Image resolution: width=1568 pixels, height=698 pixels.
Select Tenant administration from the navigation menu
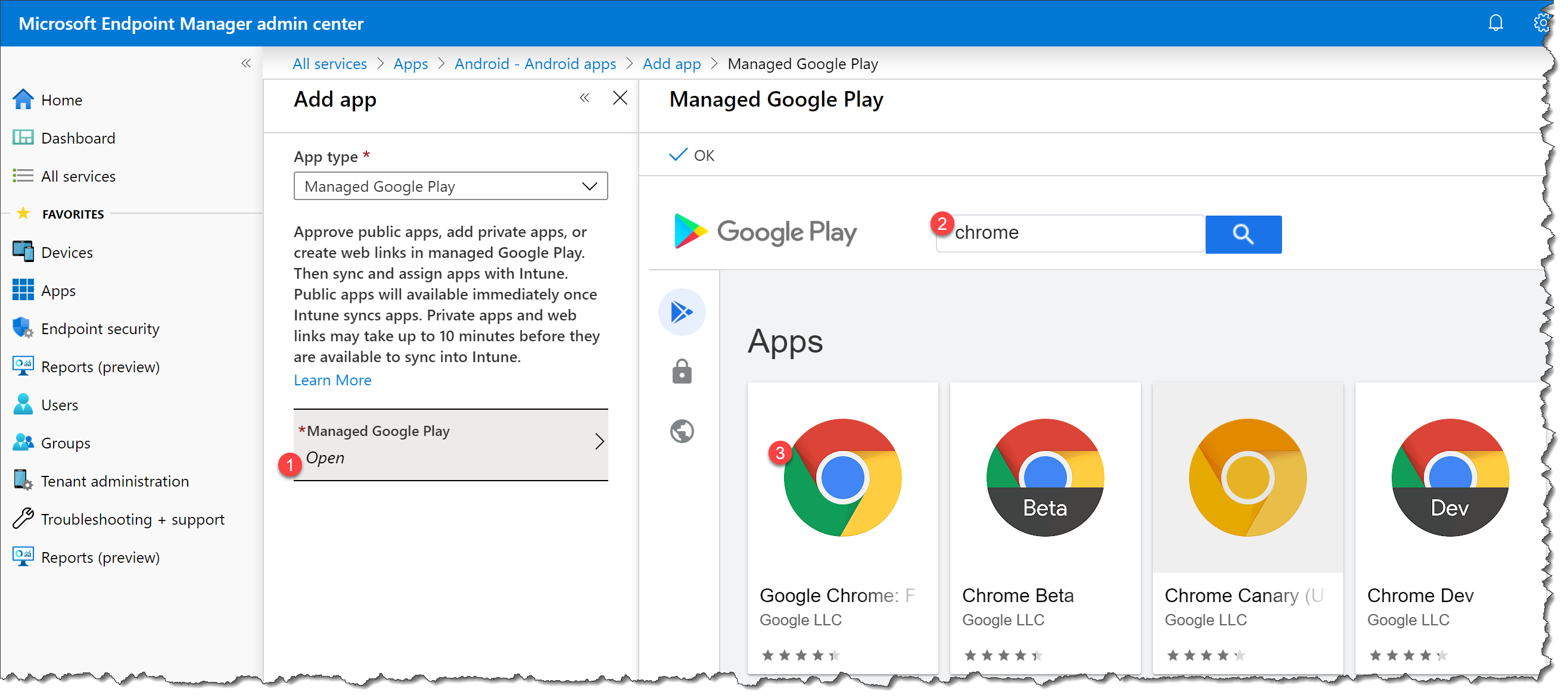(115, 481)
